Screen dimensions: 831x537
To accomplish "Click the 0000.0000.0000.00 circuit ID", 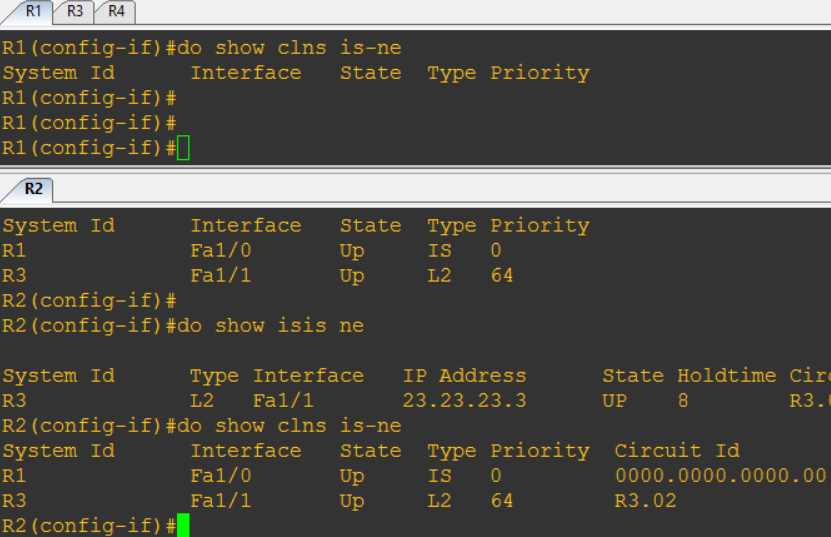I will tap(720, 476).
